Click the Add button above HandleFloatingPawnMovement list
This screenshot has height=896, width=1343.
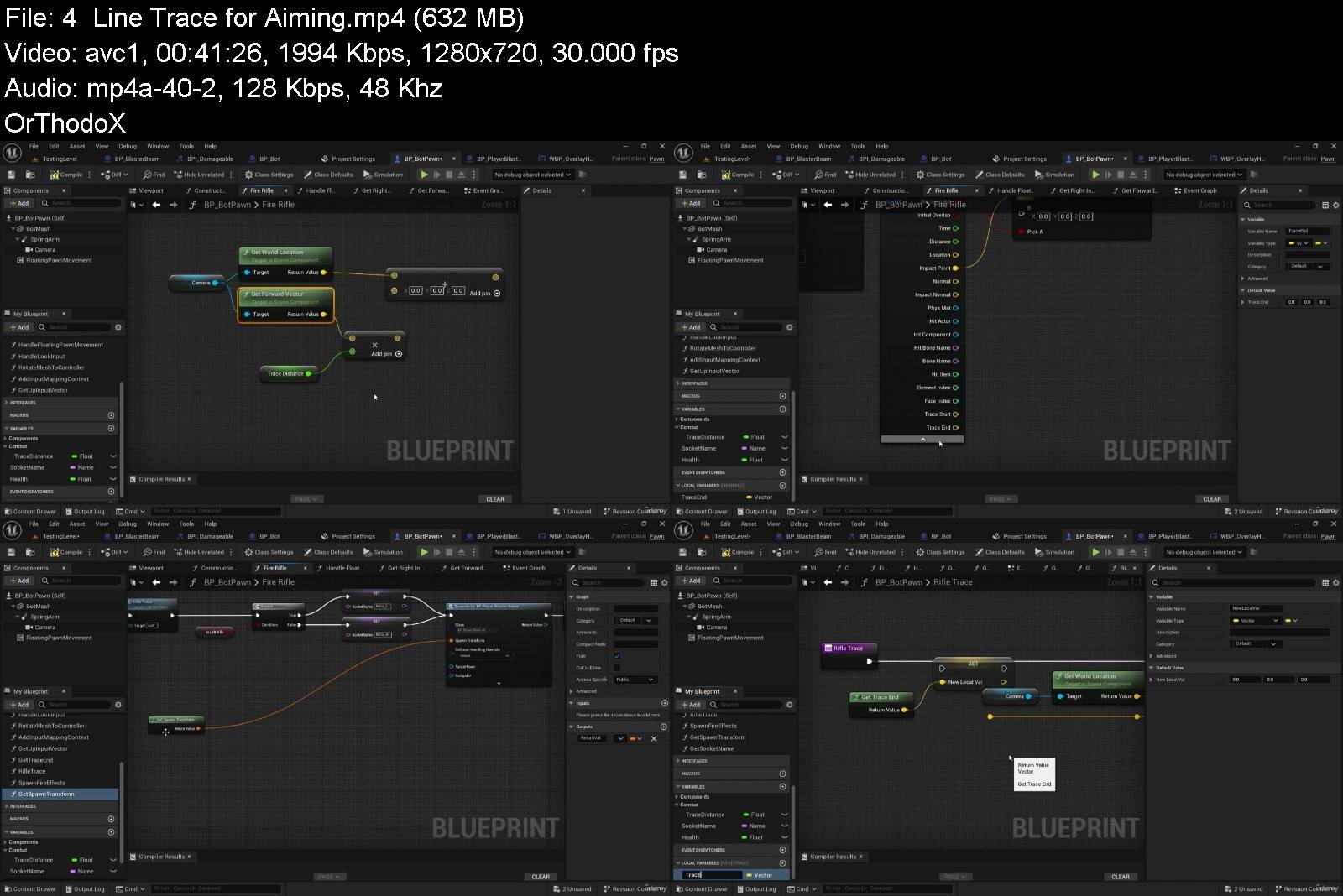click(x=19, y=327)
